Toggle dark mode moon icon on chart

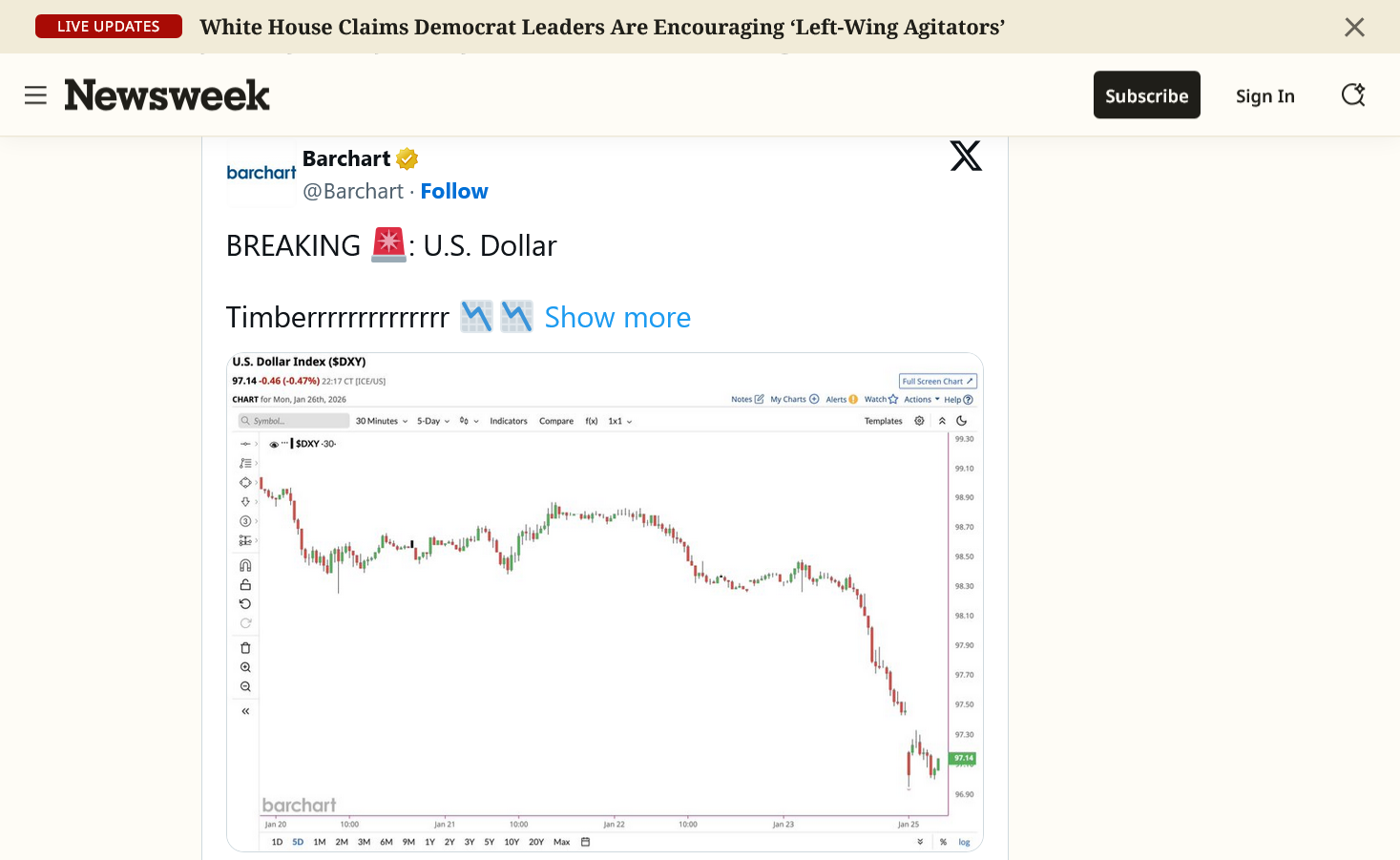pos(962,421)
